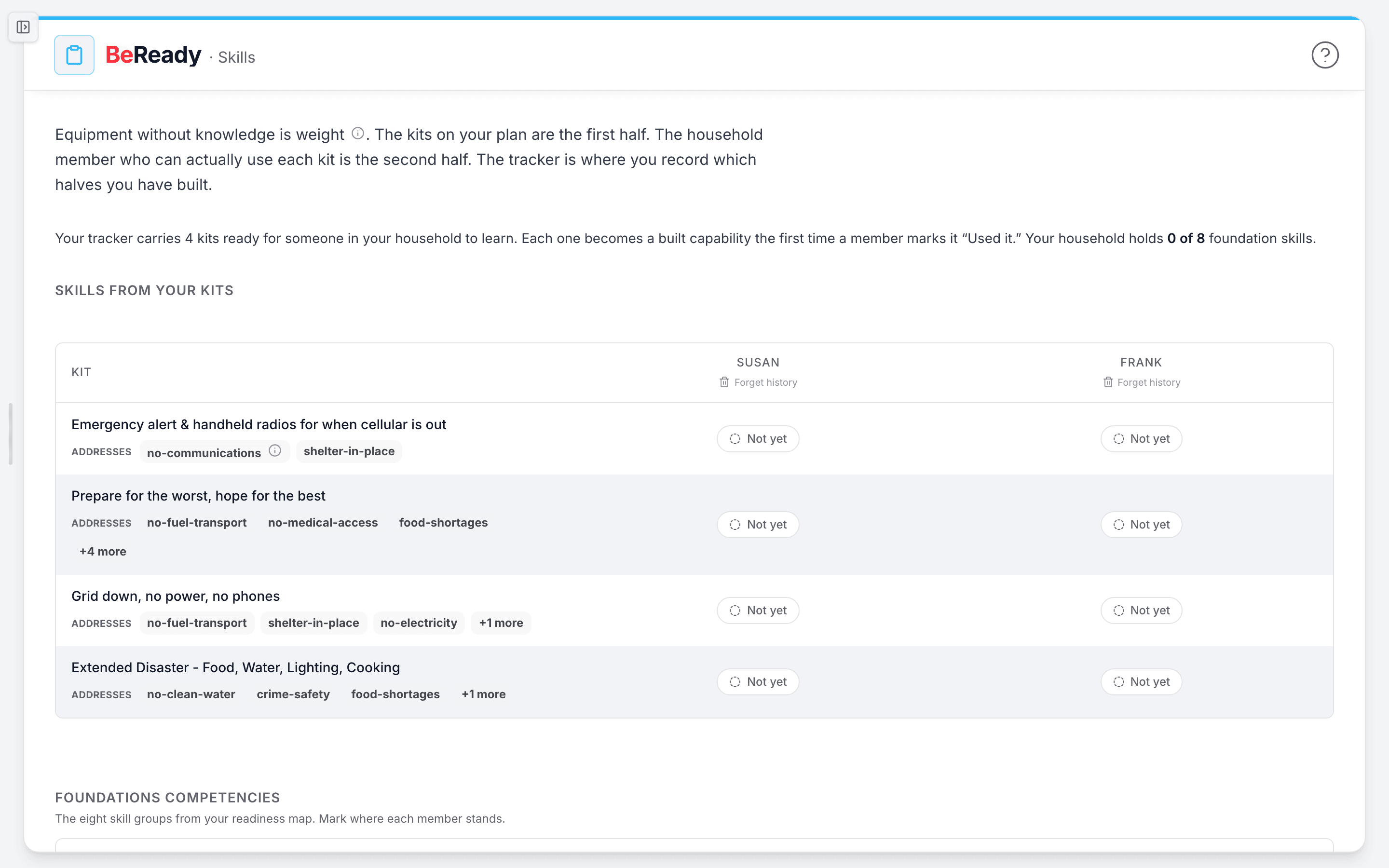Click no-fuel-transport tag in Grid down row
1389x868 pixels.
(197, 623)
